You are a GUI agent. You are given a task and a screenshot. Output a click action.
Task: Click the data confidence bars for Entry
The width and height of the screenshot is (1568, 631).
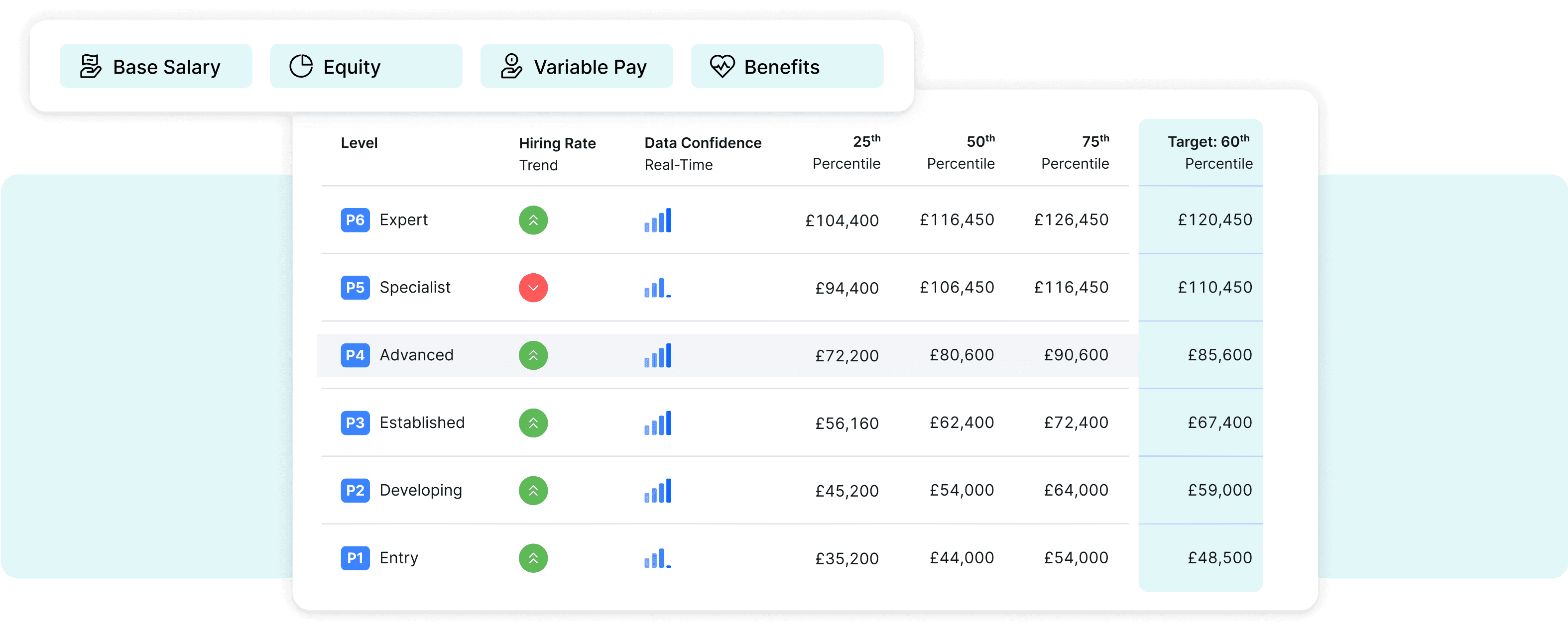pos(657,558)
